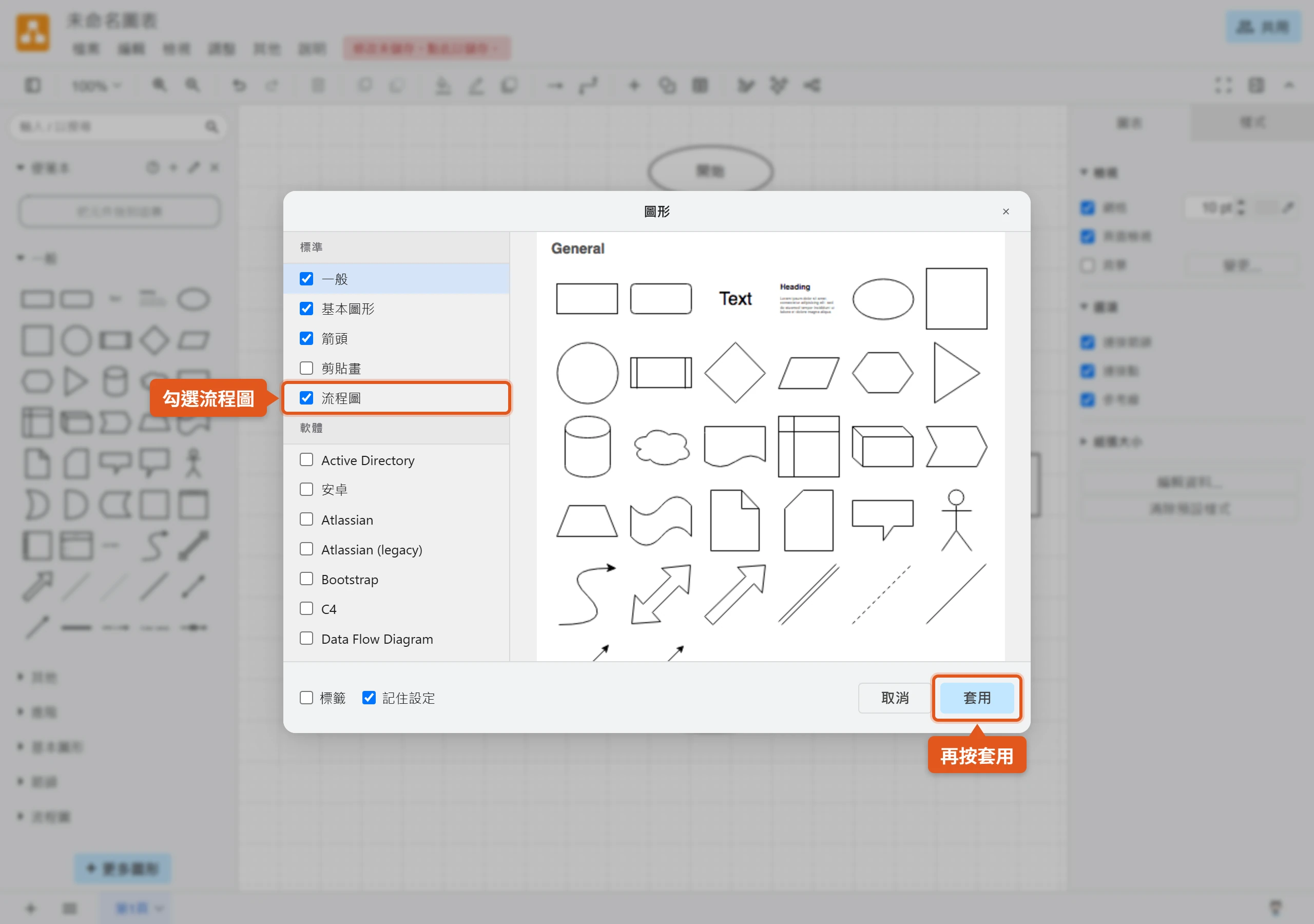Uncheck the 一般 shape library
The image size is (1314, 924).
(306, 279)
